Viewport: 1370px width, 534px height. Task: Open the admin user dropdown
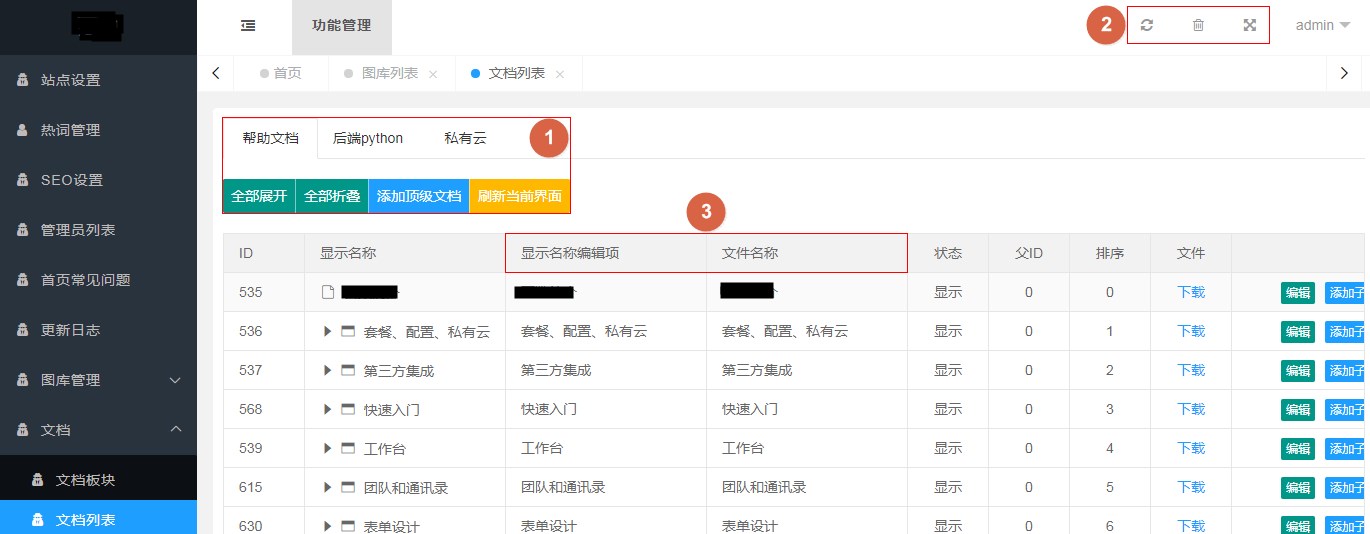click(1322, 26)
